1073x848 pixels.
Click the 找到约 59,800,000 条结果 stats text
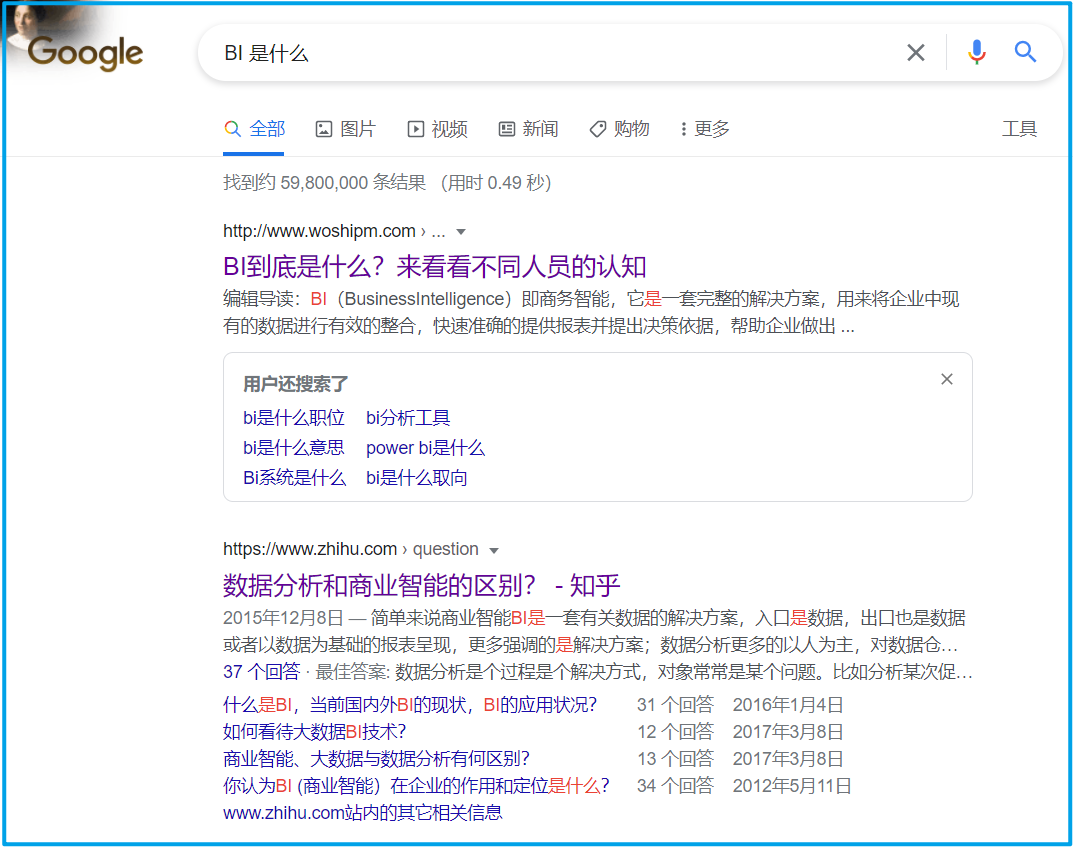324,183
